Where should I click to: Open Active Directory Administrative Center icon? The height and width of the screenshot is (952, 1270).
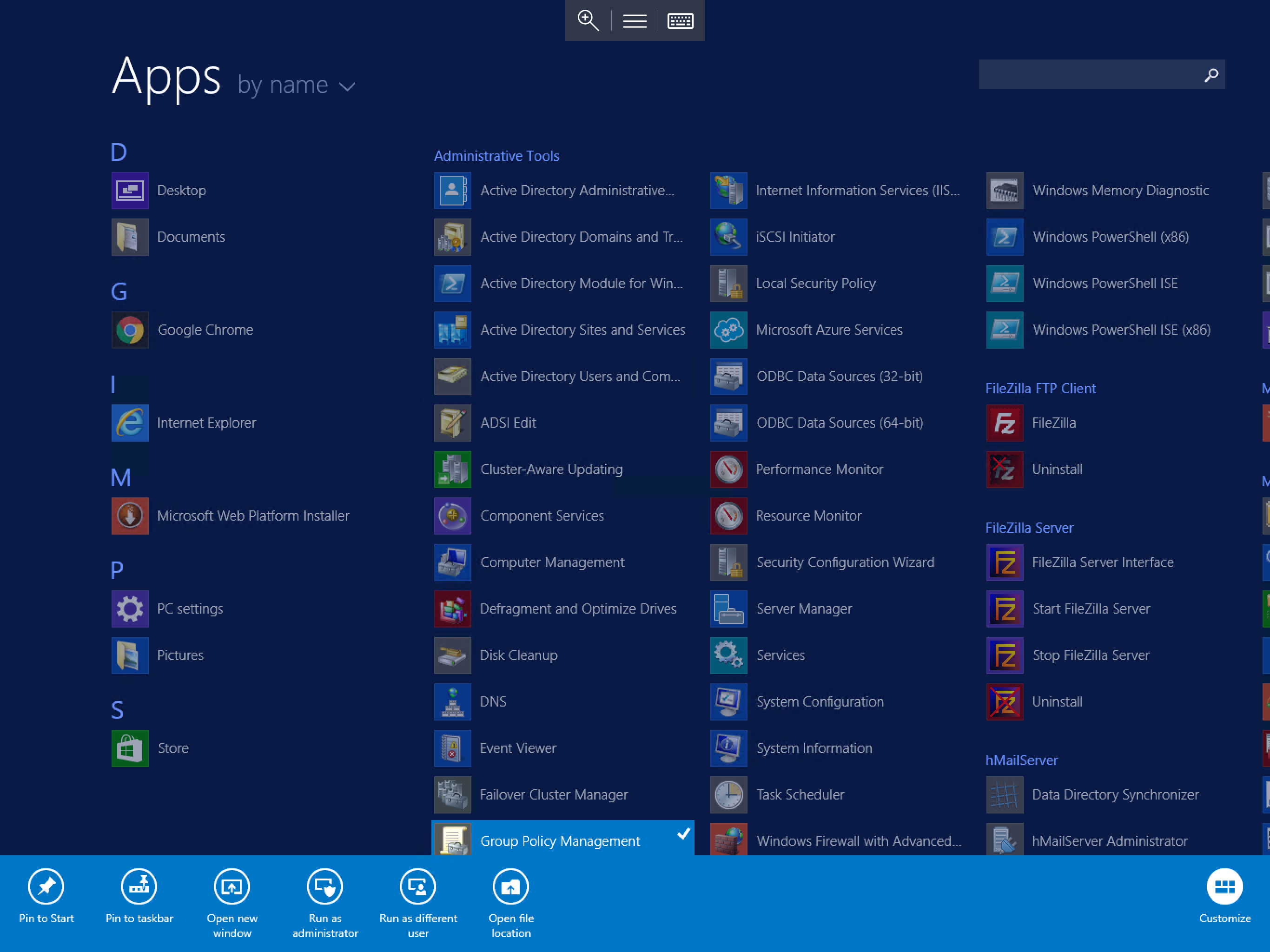click(452, 191)
